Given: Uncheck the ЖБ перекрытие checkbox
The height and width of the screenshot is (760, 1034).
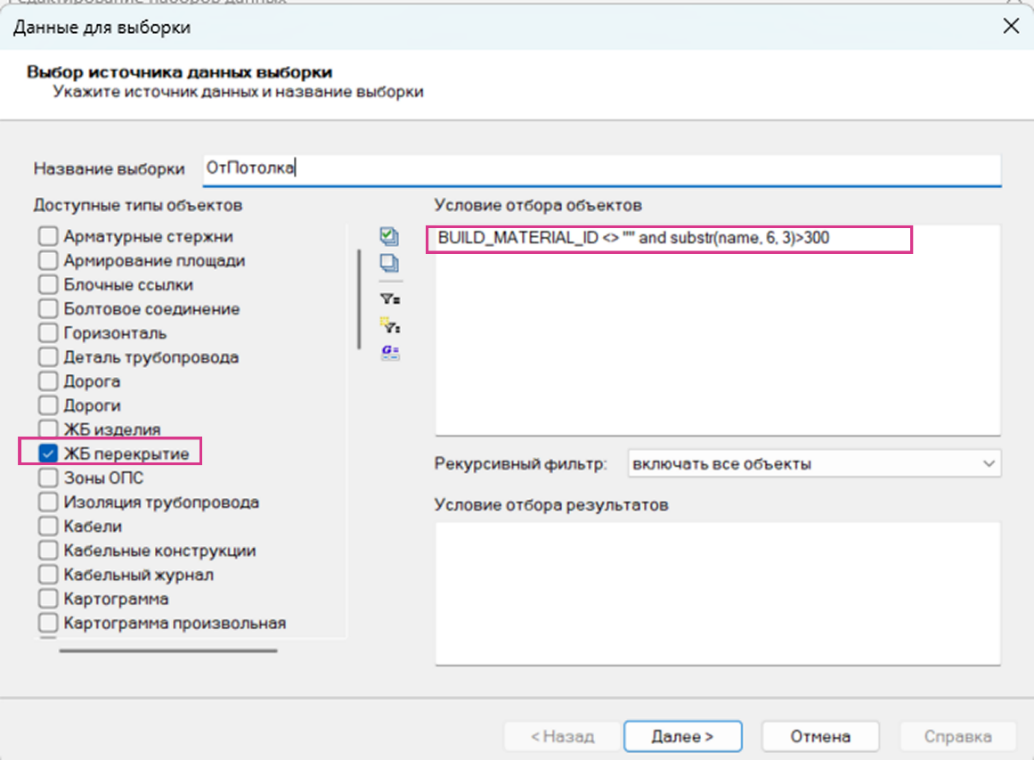Looking at the screenshot, I should tap(48, 454).
